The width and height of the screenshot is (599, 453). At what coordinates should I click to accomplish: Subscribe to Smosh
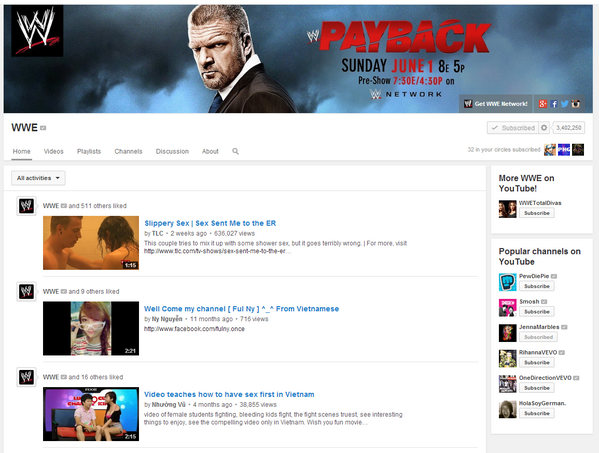(x=537, y=312)
